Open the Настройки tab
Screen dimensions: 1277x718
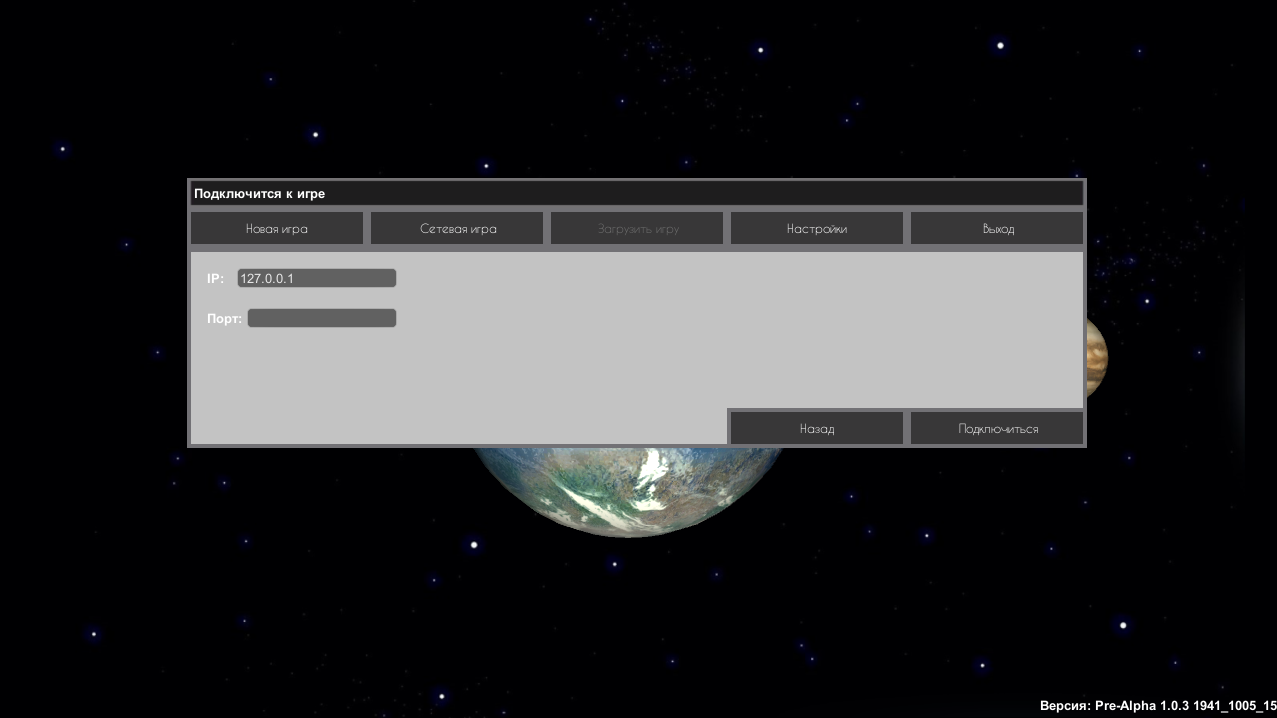[817, 228]
